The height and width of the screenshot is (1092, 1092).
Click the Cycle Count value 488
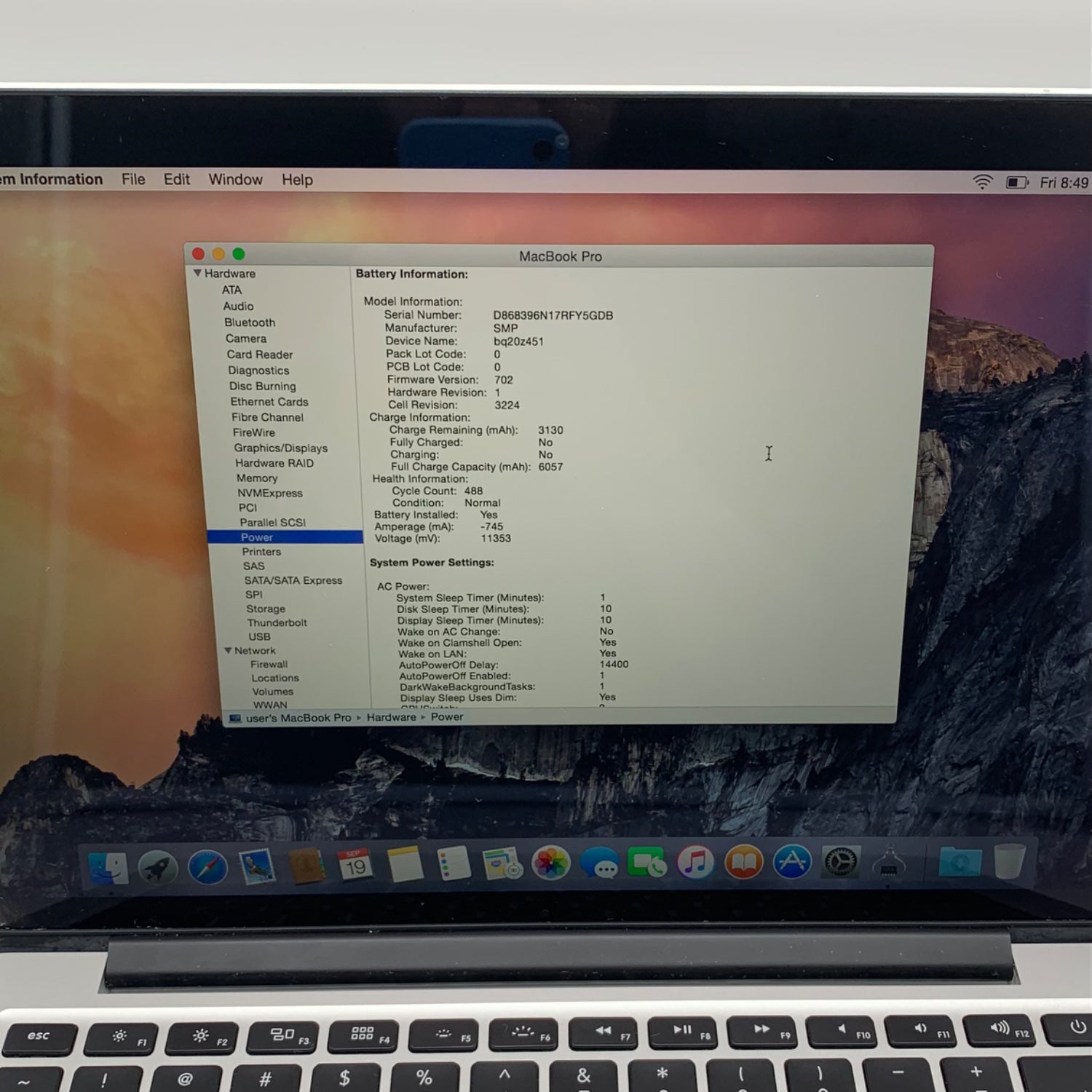coord(473,491)
